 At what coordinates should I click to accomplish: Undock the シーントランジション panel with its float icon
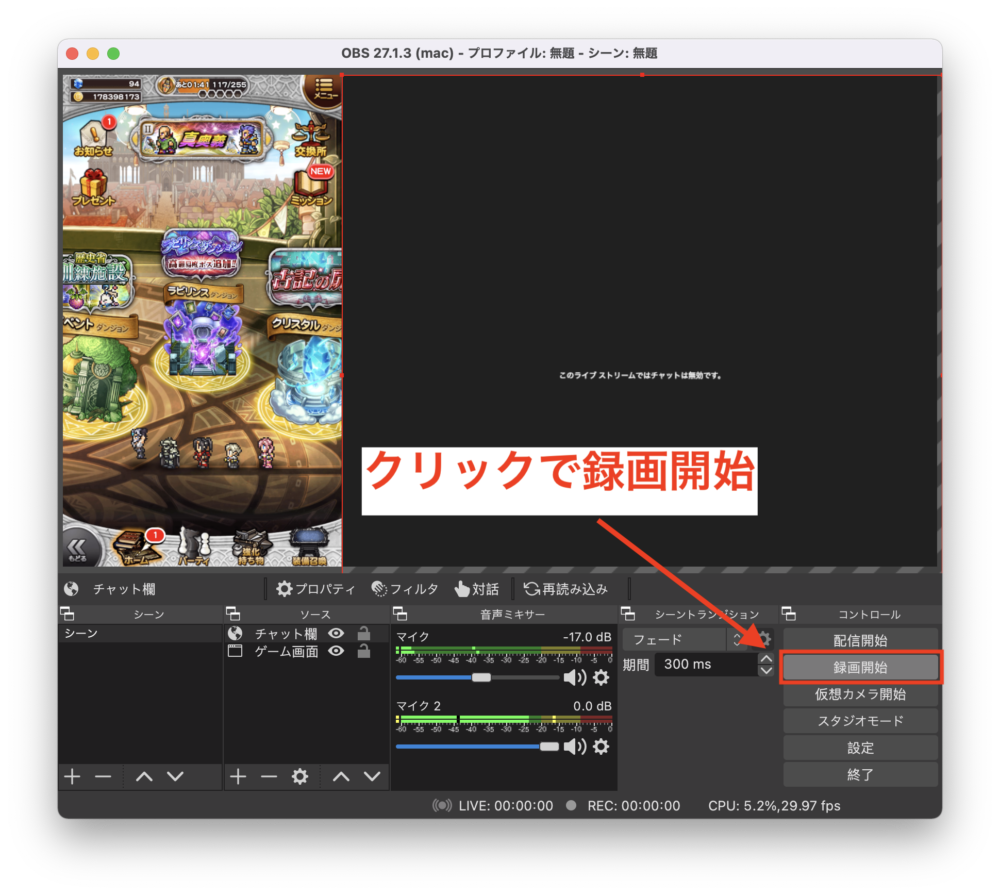pyautogui.click(x=628, y=614)
